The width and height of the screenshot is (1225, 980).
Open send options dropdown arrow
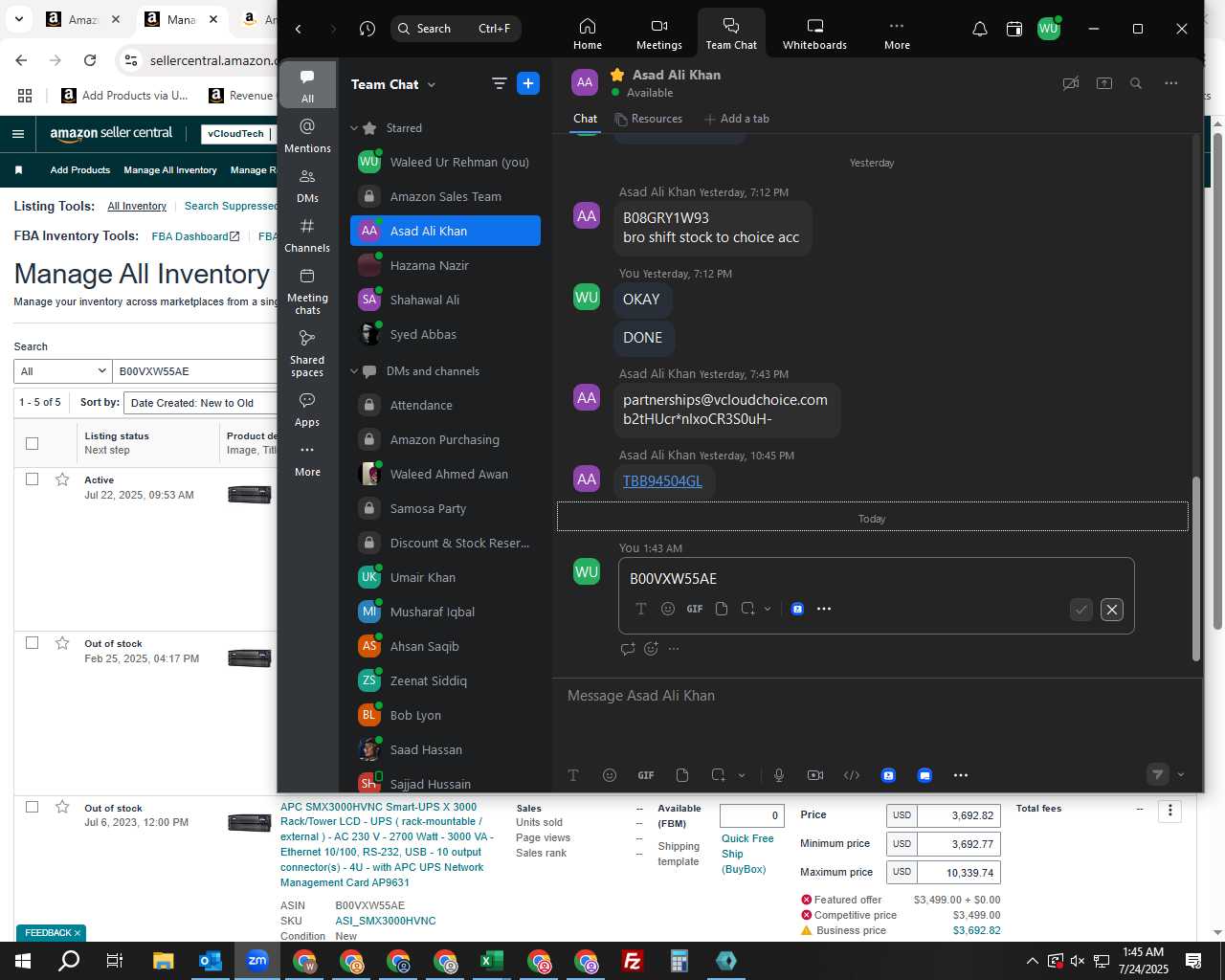(1181, 775)
